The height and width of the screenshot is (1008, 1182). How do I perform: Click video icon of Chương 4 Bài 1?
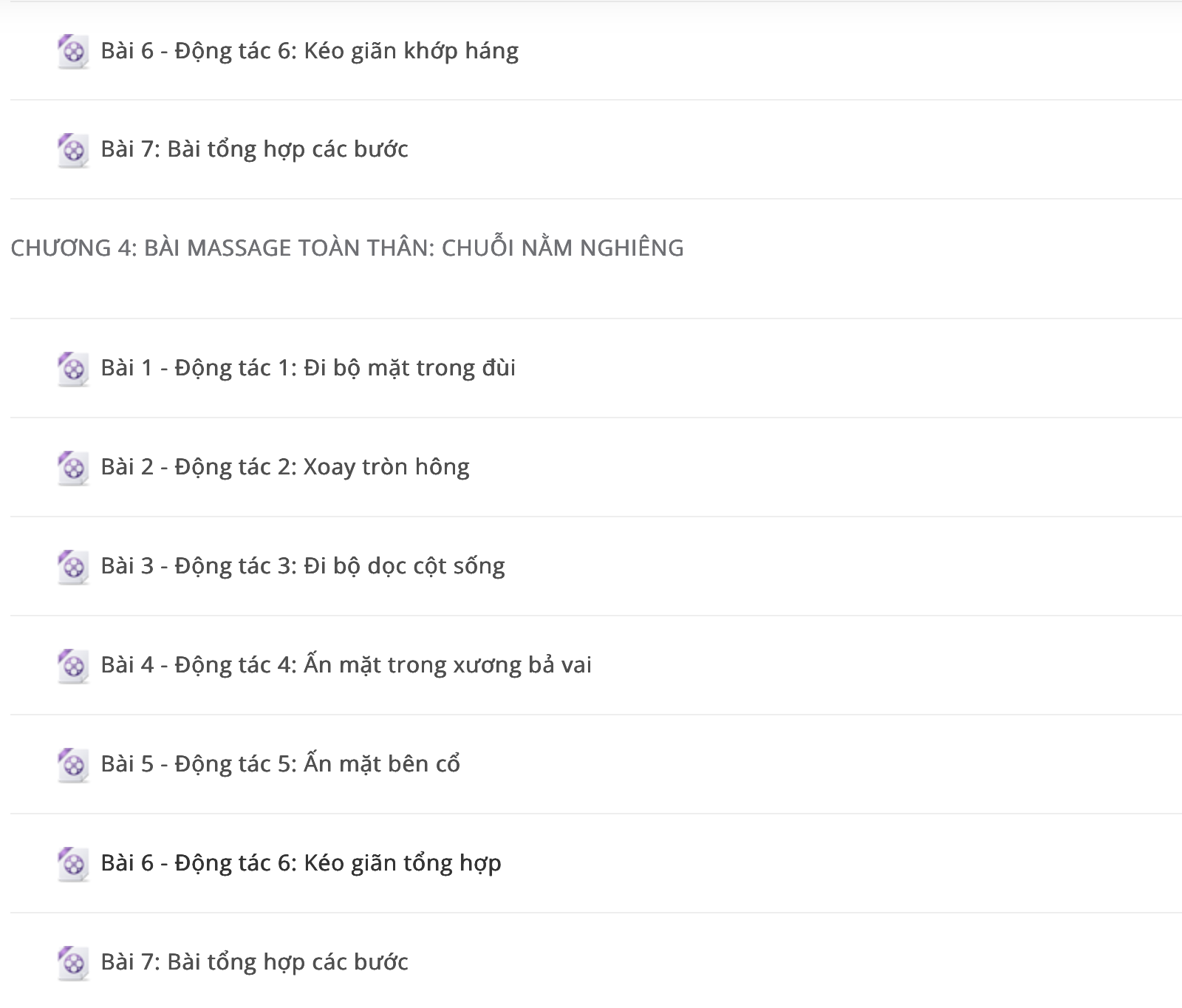[x=73, y=369]
